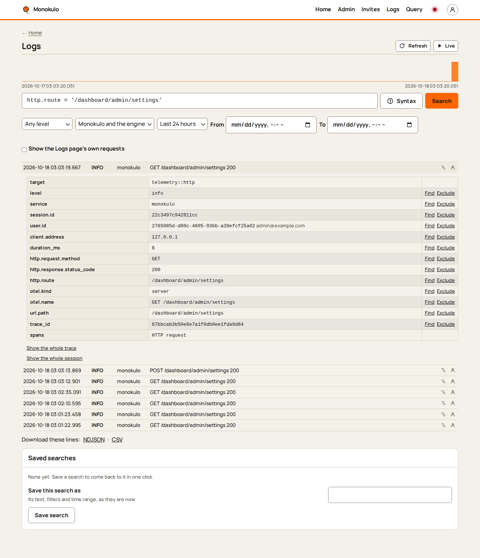Click the Refresh button
480x558 pixels.
pos(413,46)
